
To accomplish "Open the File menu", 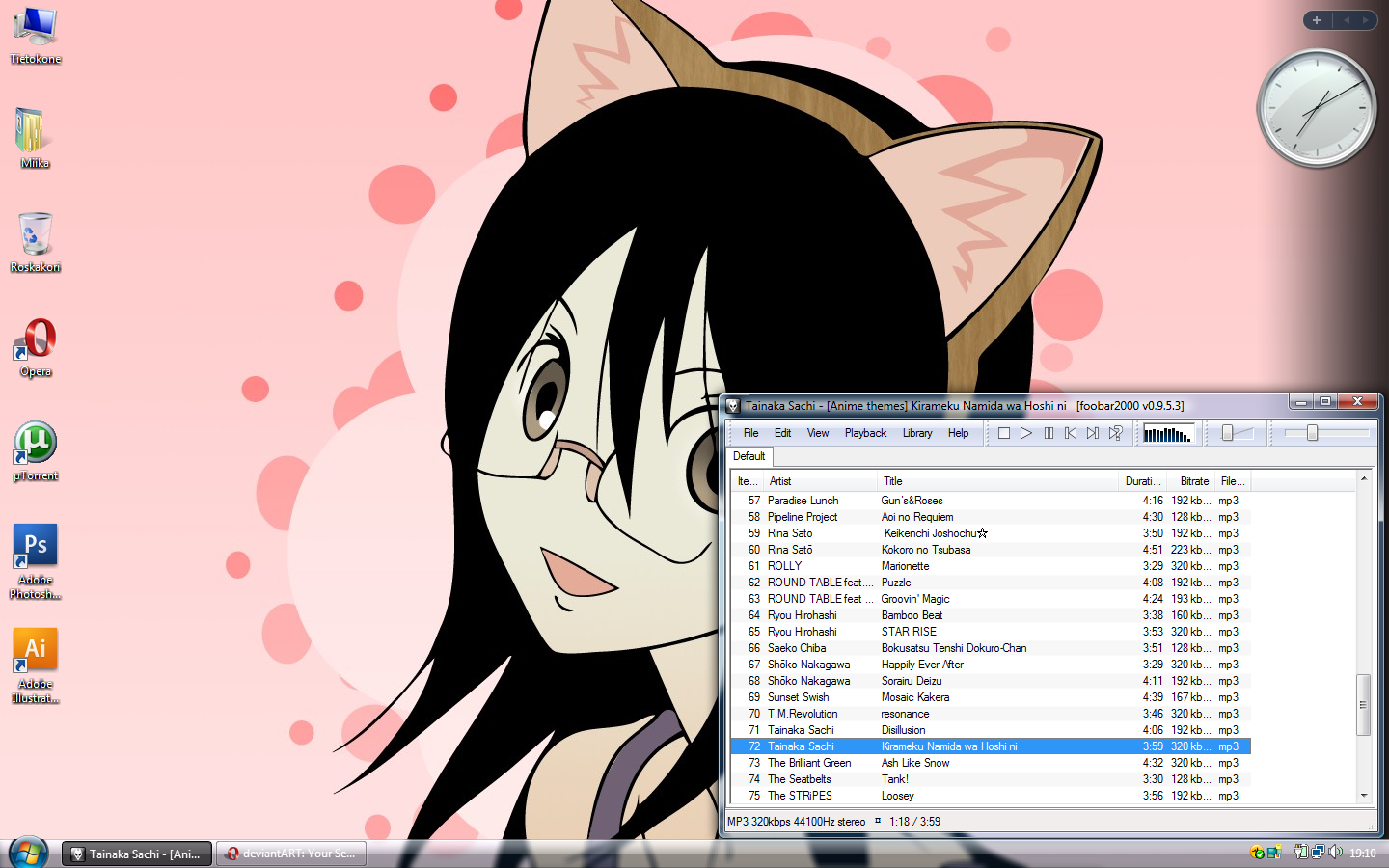I will coord(750,433).
